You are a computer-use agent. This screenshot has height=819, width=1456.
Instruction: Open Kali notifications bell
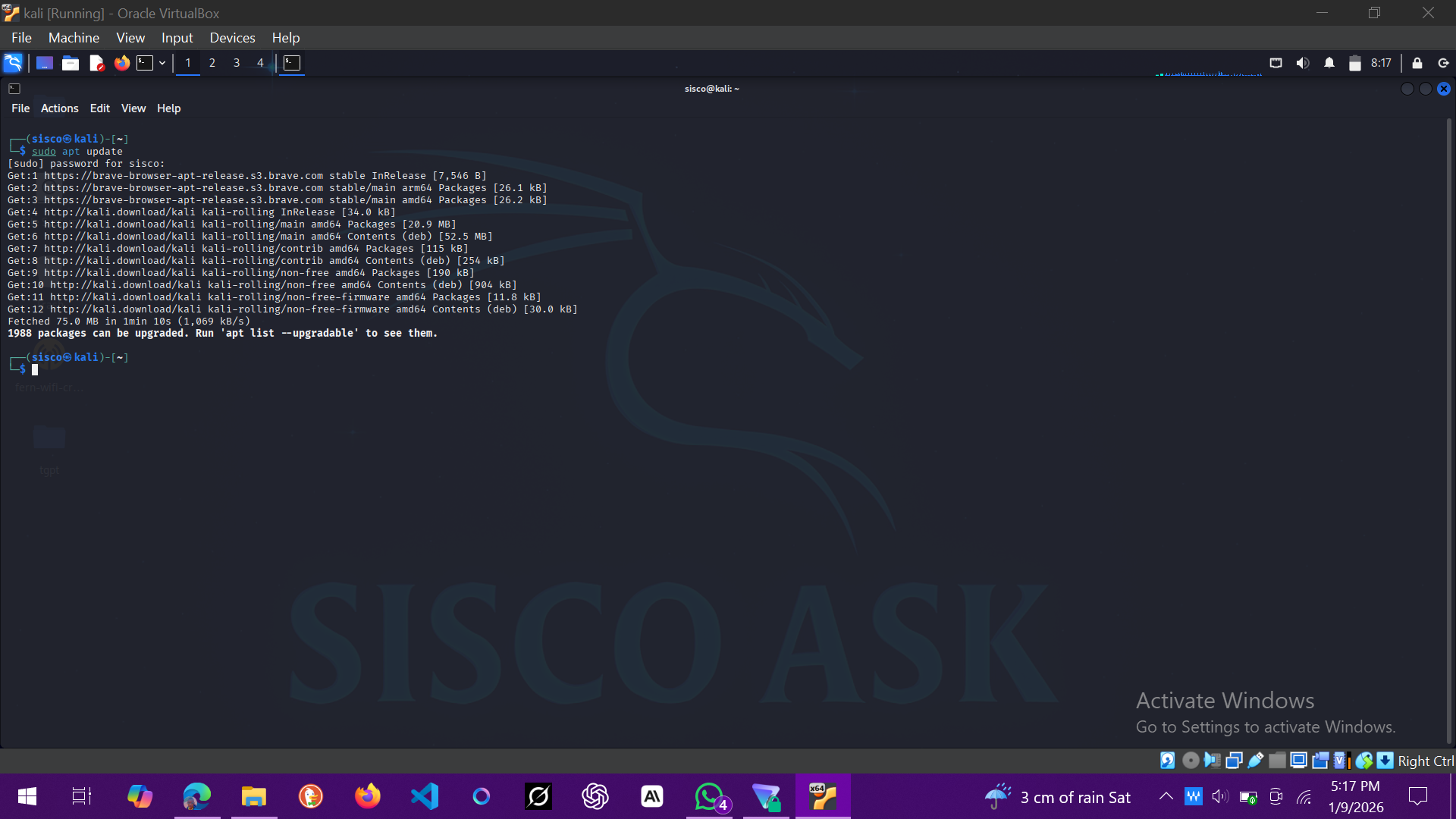1329,63
